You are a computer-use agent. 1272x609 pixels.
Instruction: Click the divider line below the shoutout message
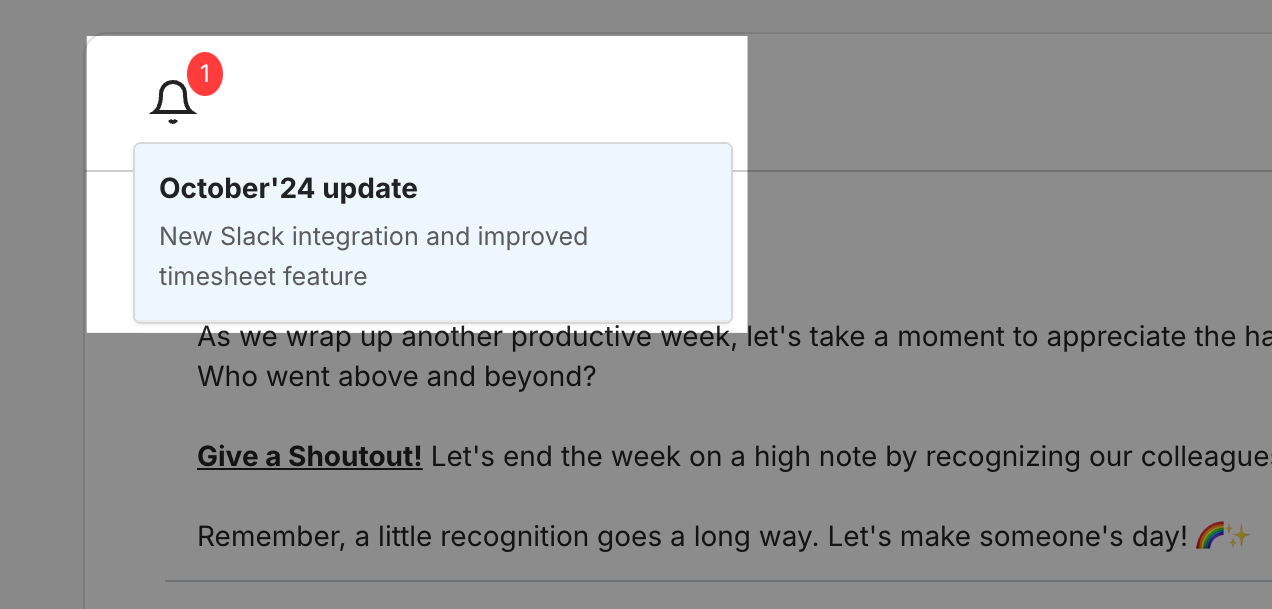click(700, 581)
